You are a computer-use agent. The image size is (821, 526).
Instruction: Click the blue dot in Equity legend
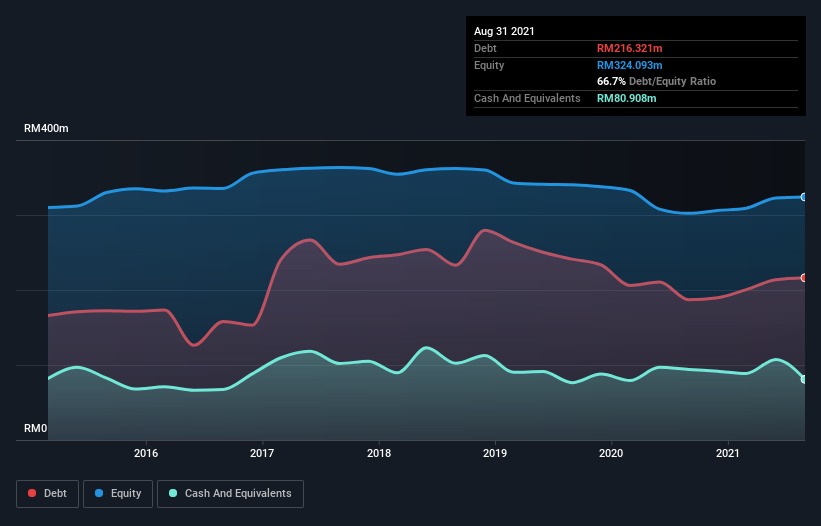[x=99, y=493]
